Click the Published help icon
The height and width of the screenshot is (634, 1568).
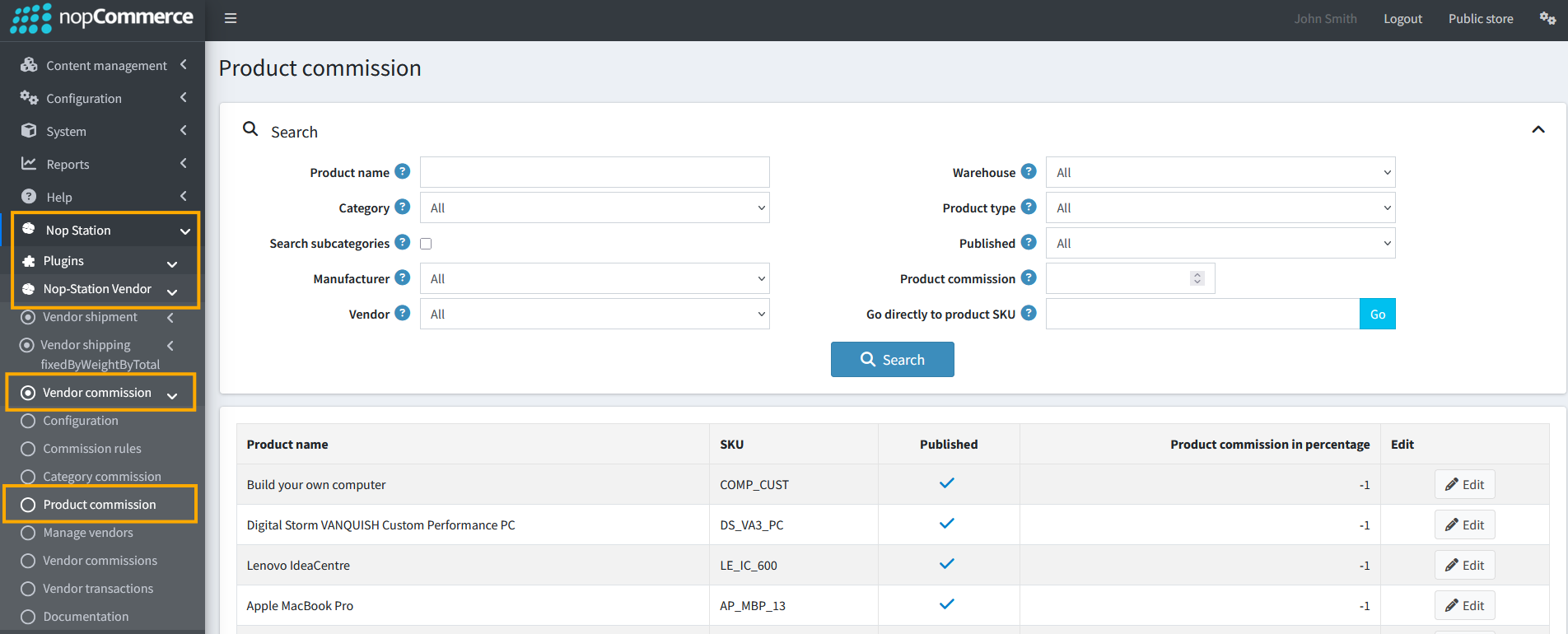pos(1029,242)
